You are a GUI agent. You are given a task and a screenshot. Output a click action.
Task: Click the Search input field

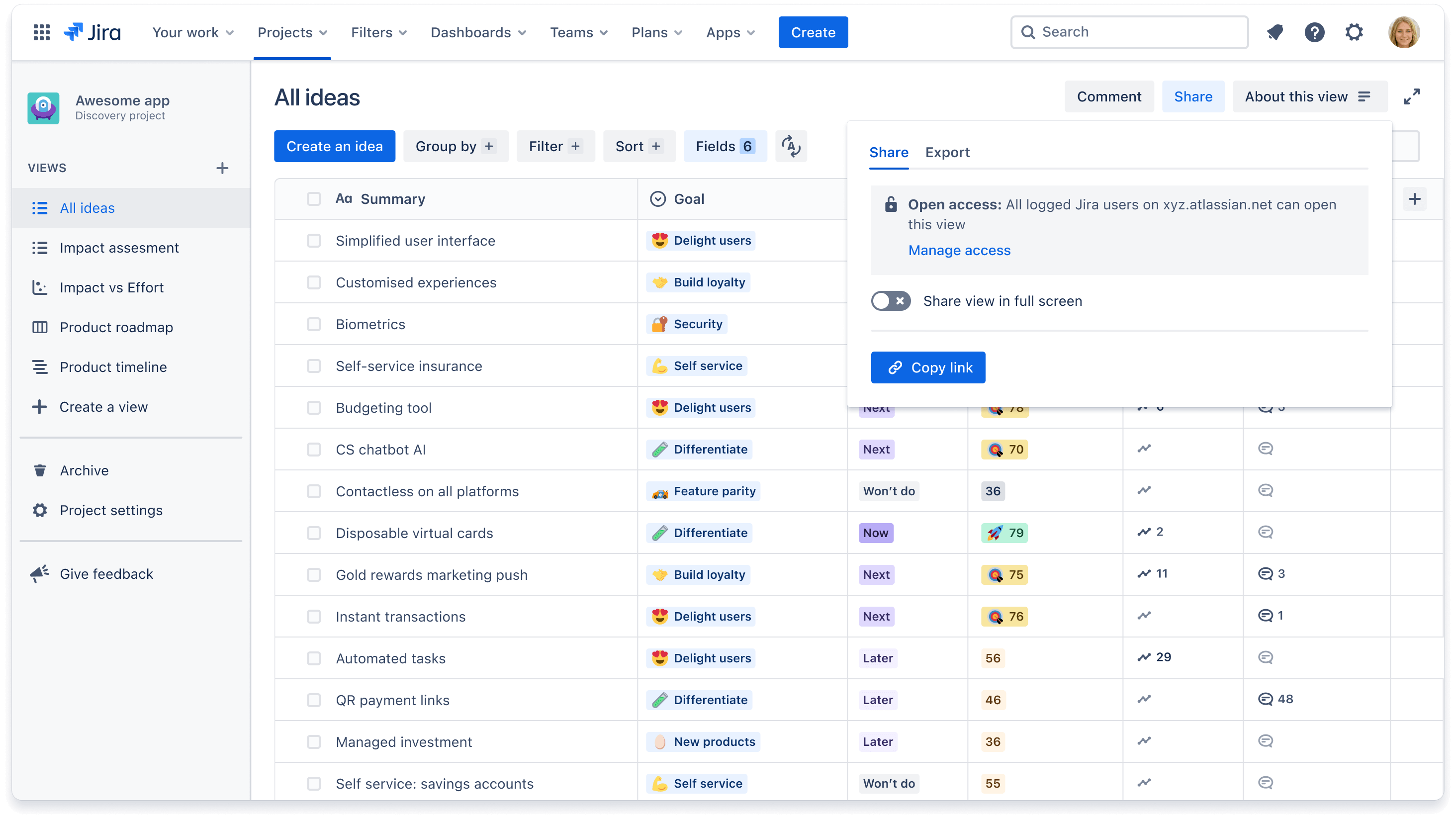[1129, 31]
